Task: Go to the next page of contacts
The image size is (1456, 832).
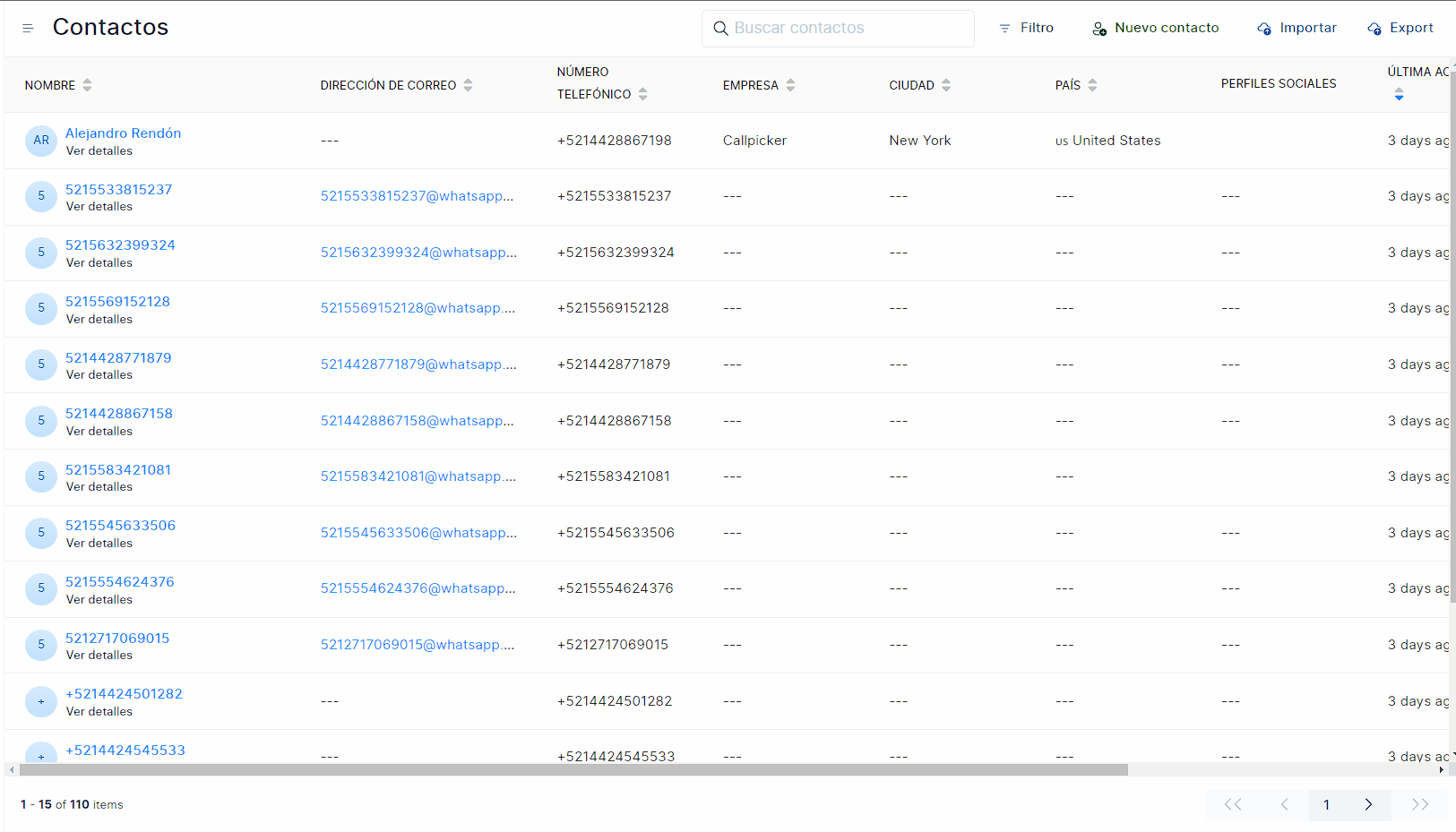Action: (1369, 804)
